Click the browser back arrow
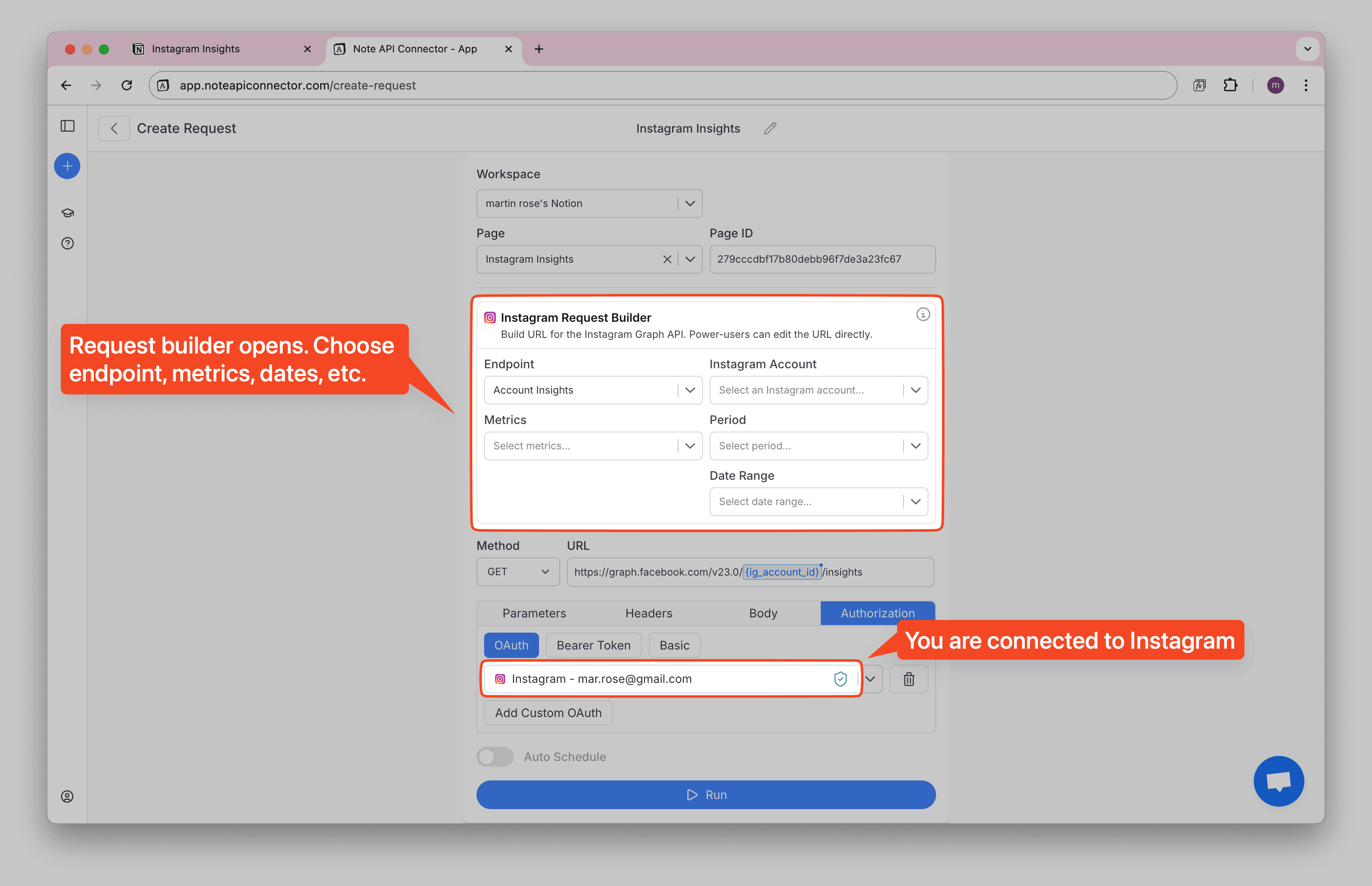 click(x=66, y=85)
